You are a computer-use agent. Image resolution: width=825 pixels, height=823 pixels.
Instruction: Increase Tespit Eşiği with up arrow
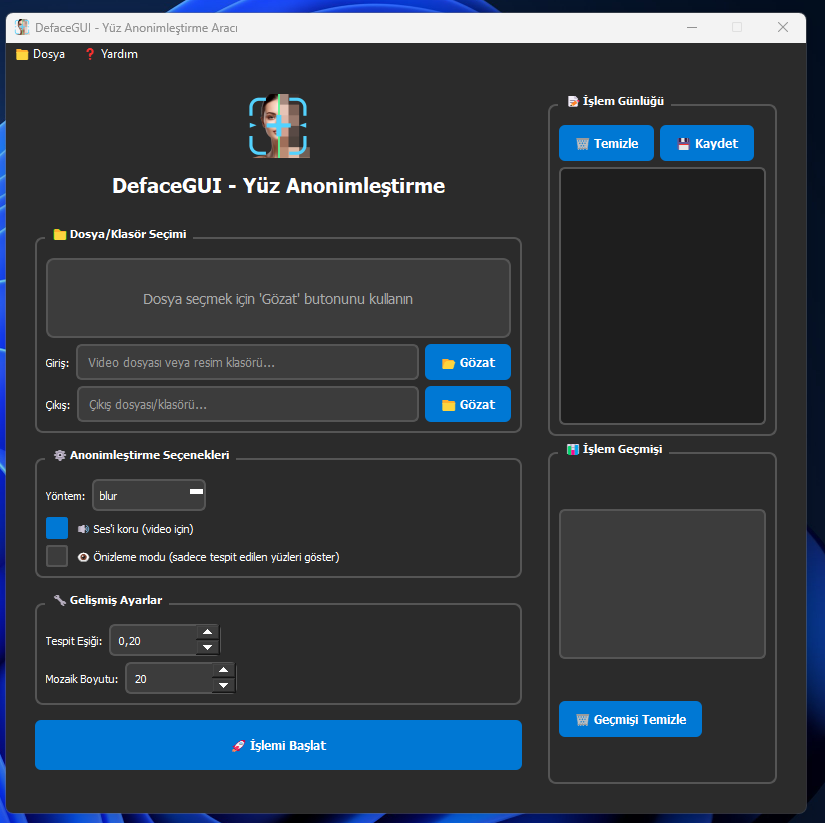[207, 632]
